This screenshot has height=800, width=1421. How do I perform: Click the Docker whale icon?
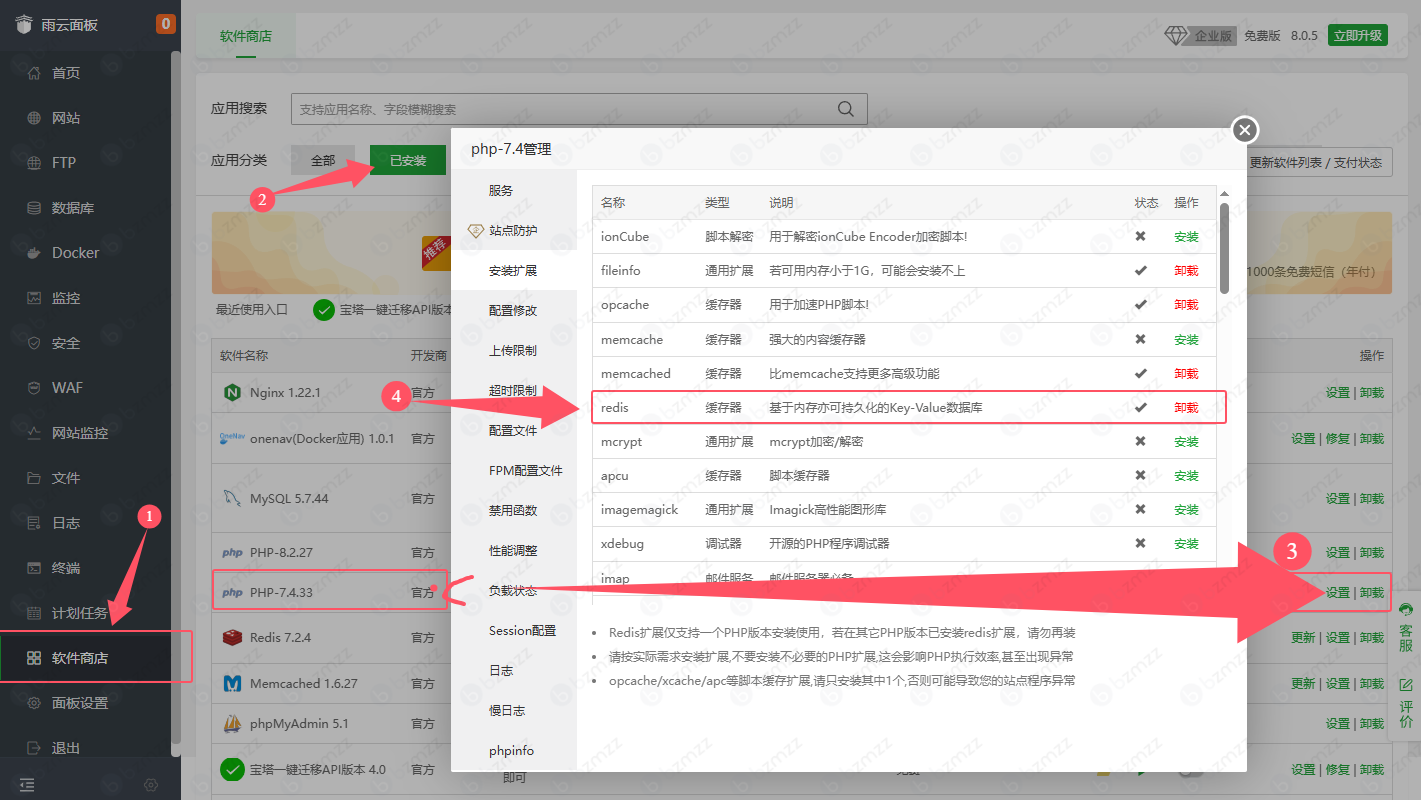pyautogui.click(x=34, y=253)
